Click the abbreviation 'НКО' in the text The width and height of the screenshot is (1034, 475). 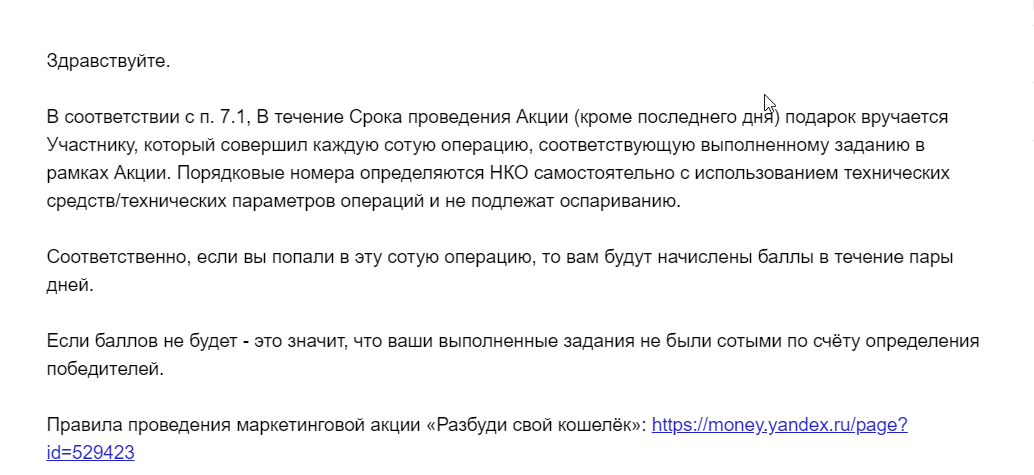[x=510, y=174]
